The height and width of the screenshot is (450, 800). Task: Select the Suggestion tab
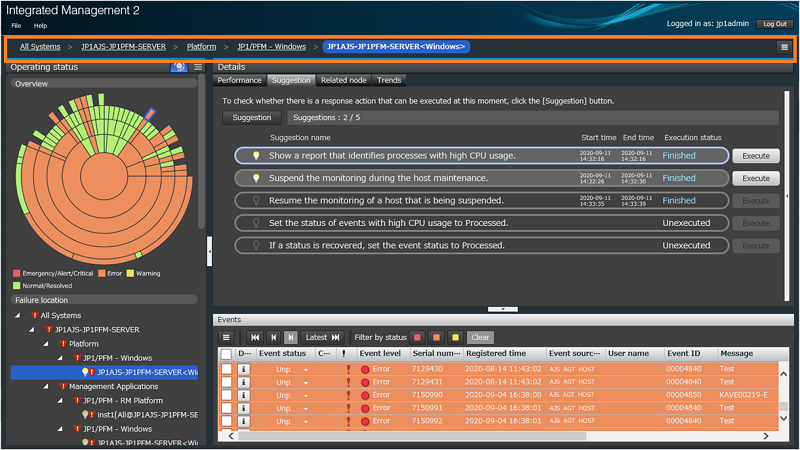tap(291, 80)
